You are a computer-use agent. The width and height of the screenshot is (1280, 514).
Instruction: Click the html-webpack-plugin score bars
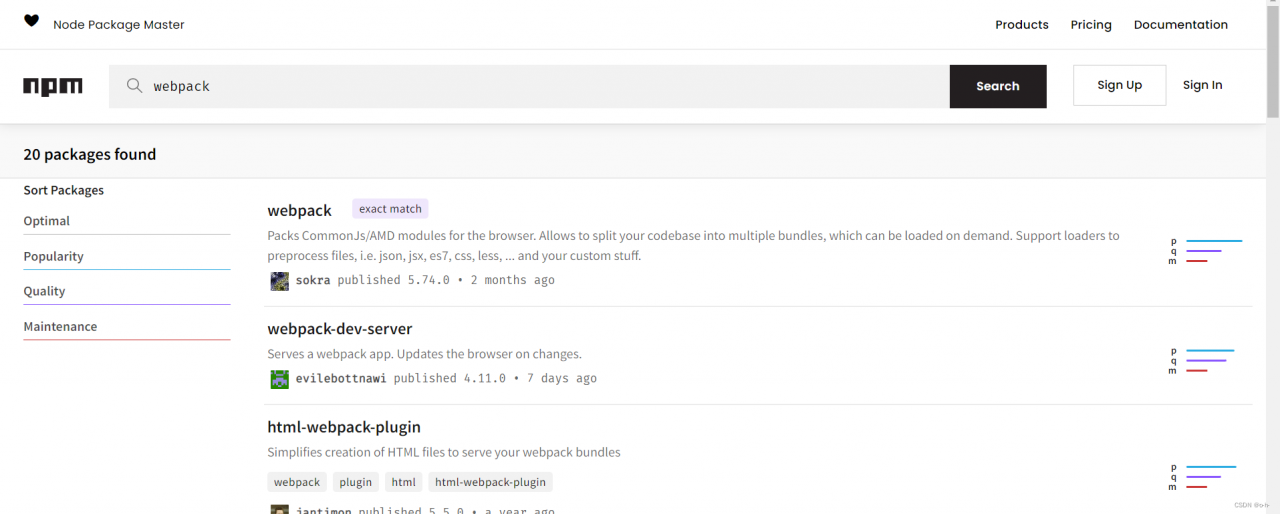pos(1202,477)
